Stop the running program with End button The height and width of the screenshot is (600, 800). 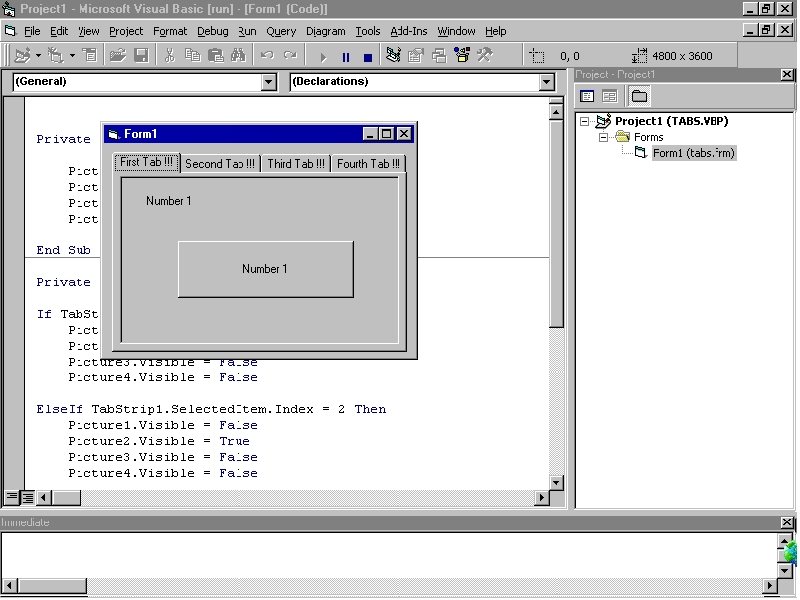pos(367,57)
